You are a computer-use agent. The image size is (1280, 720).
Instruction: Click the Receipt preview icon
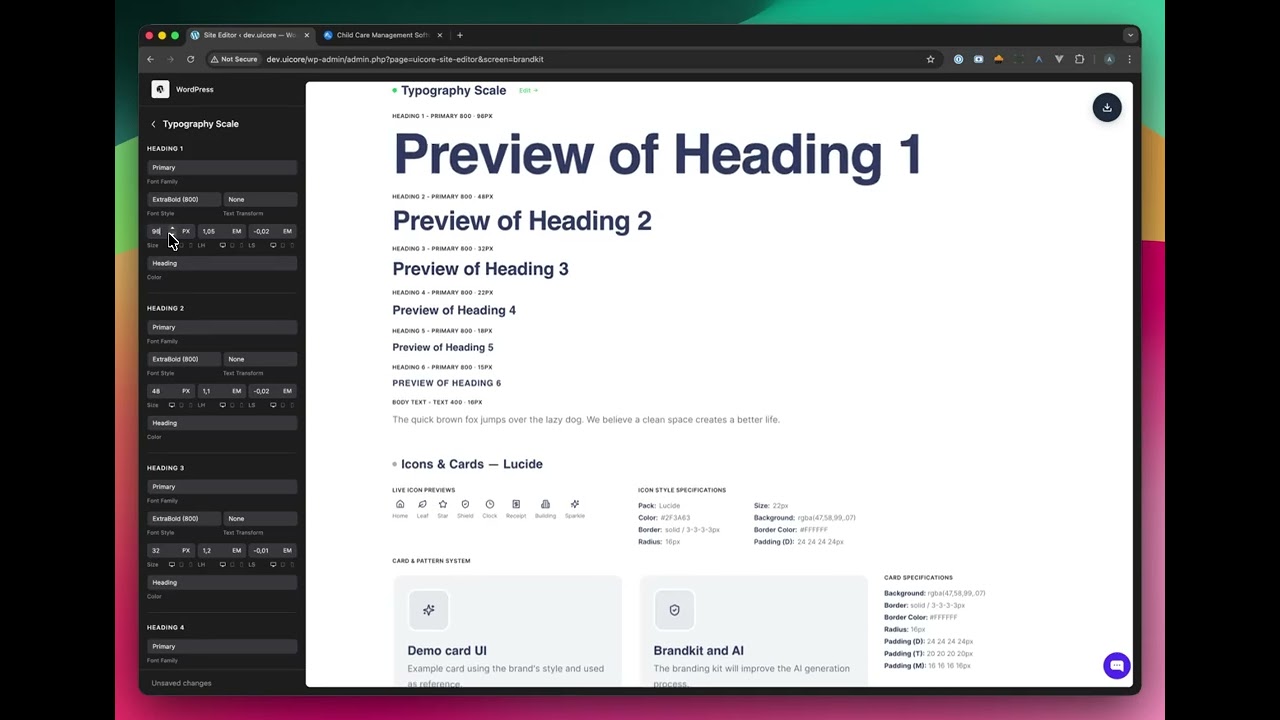tap(516, 504)
